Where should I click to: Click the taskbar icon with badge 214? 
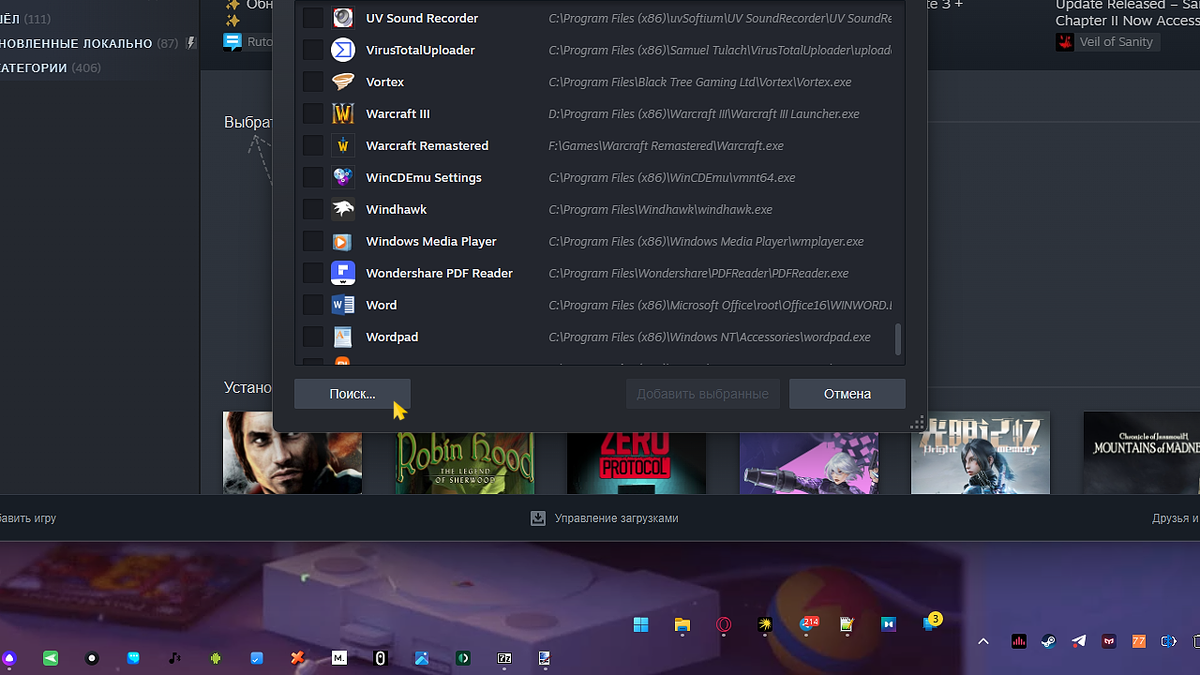808,625
